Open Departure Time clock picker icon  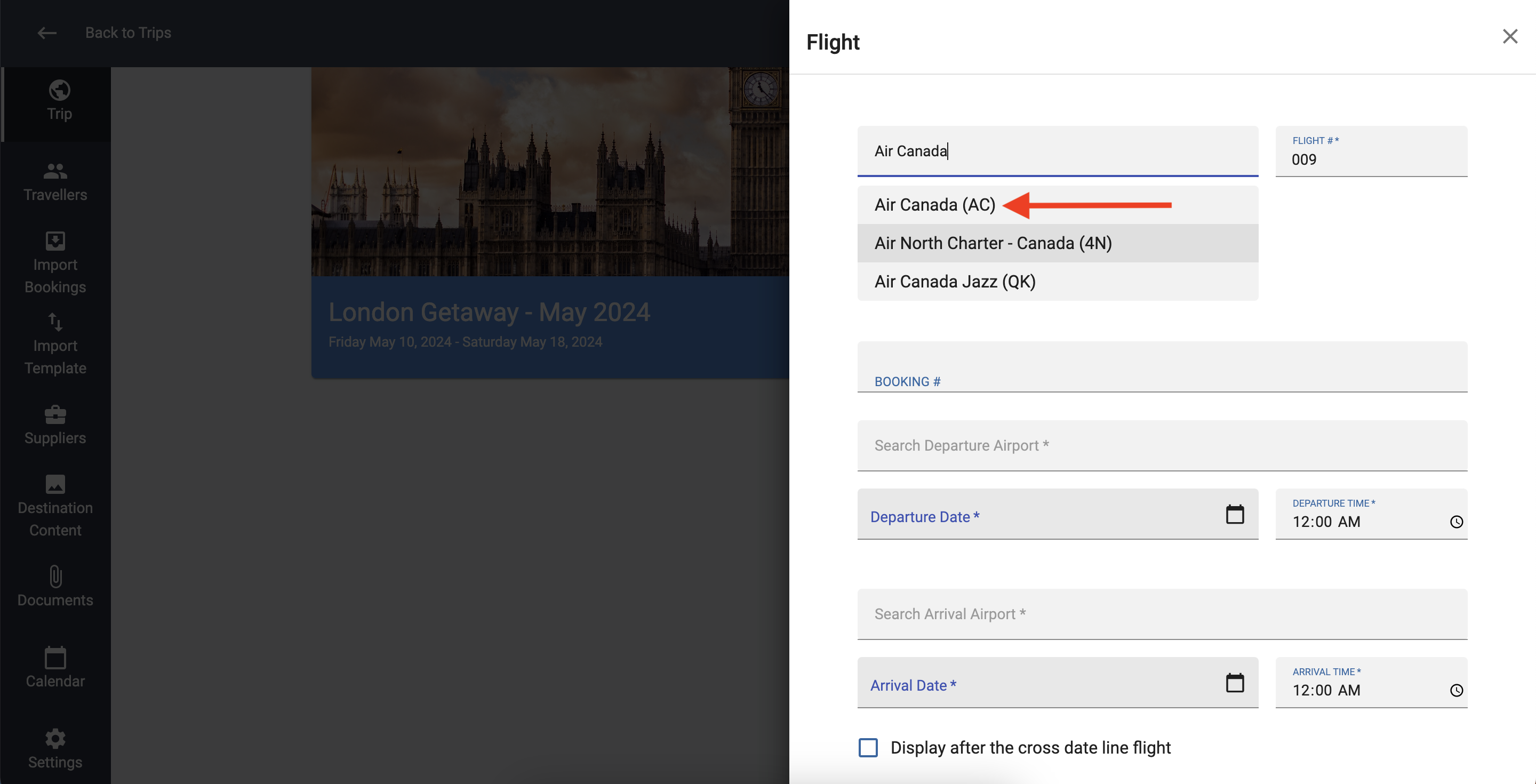point(1456,522)
